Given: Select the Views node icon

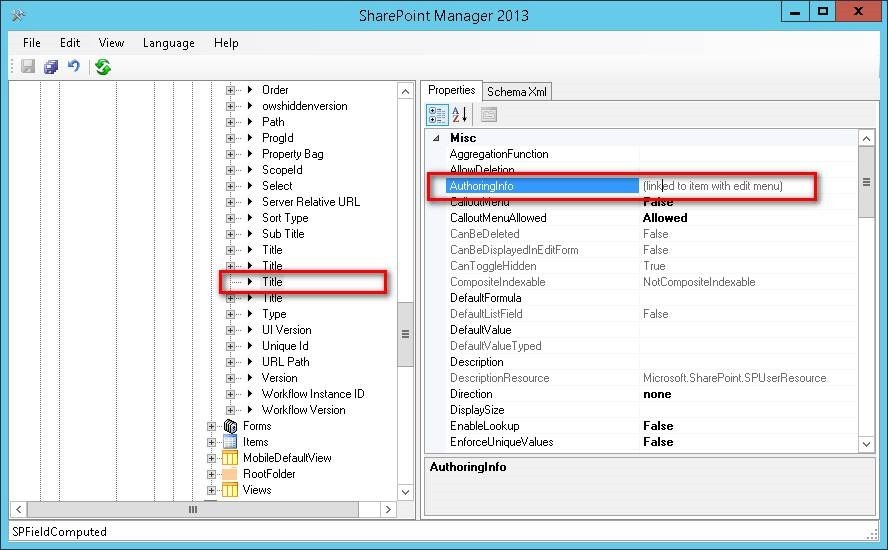Looking at the screenshot, I should (230, 489).
